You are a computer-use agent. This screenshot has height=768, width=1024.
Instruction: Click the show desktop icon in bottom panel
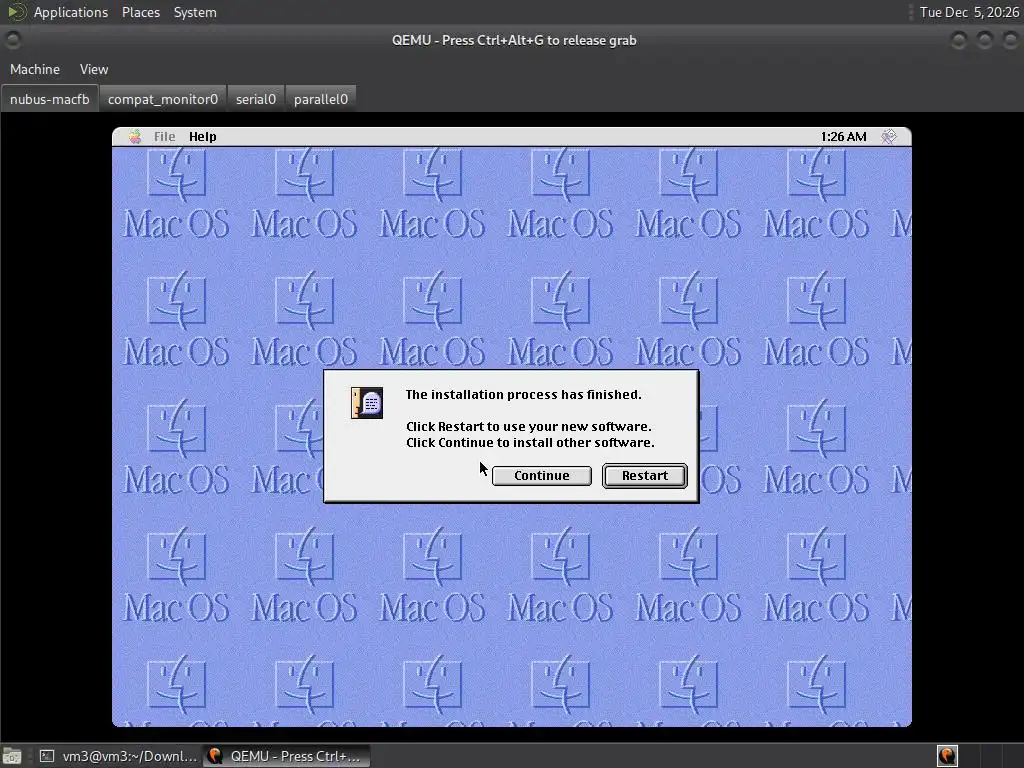point(12,756)
